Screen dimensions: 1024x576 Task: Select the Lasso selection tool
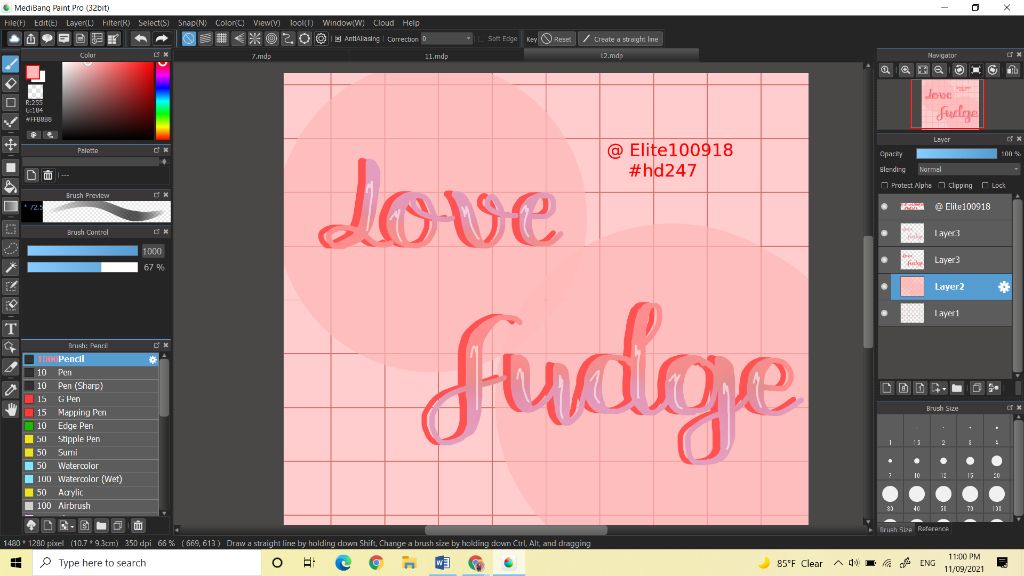point(10,248)
